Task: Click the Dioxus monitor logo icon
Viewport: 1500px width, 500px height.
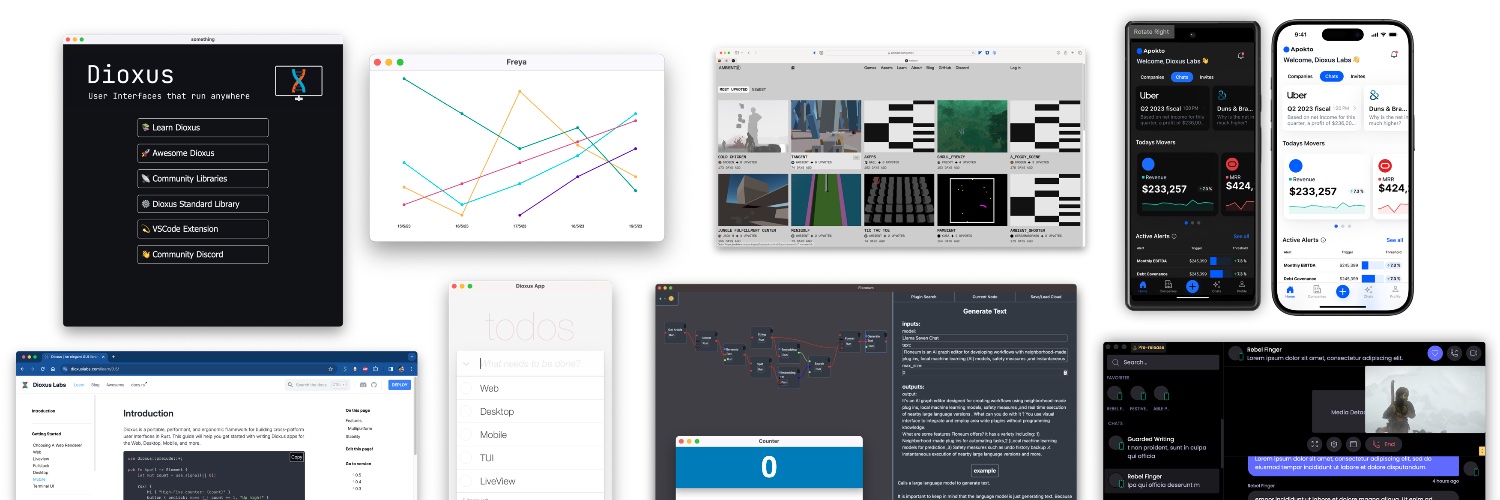Action: pyautogui.click(x=298, y=82)
